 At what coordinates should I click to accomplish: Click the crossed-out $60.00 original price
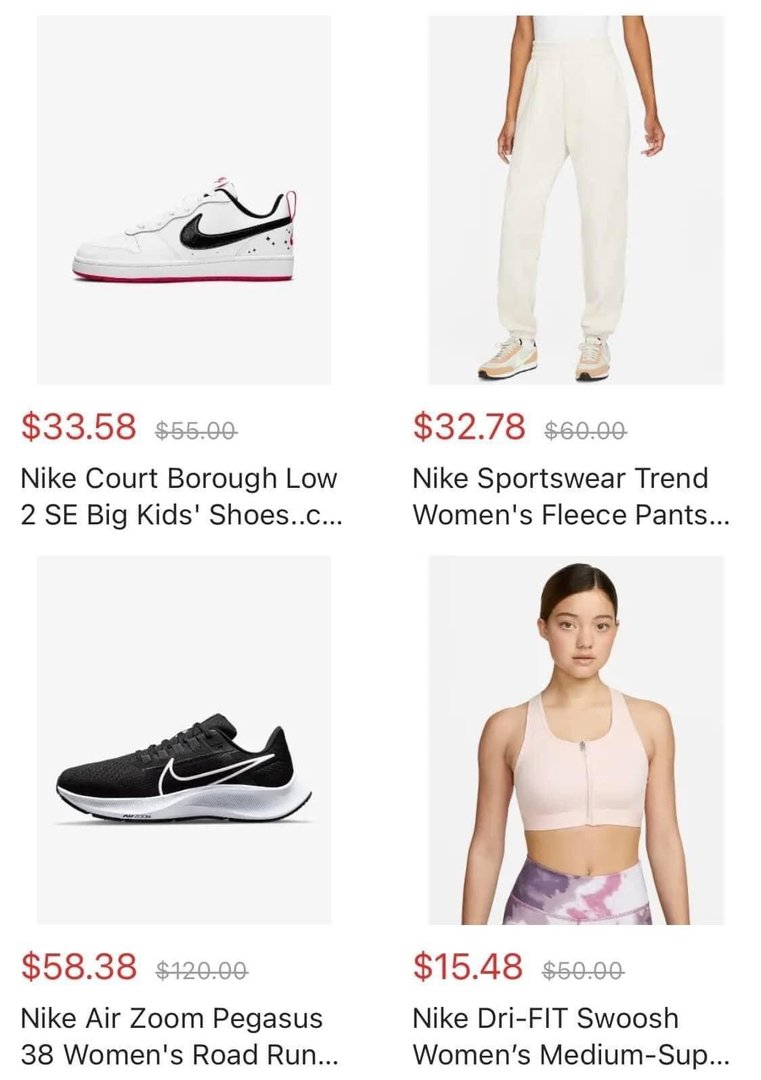point(586,431)
